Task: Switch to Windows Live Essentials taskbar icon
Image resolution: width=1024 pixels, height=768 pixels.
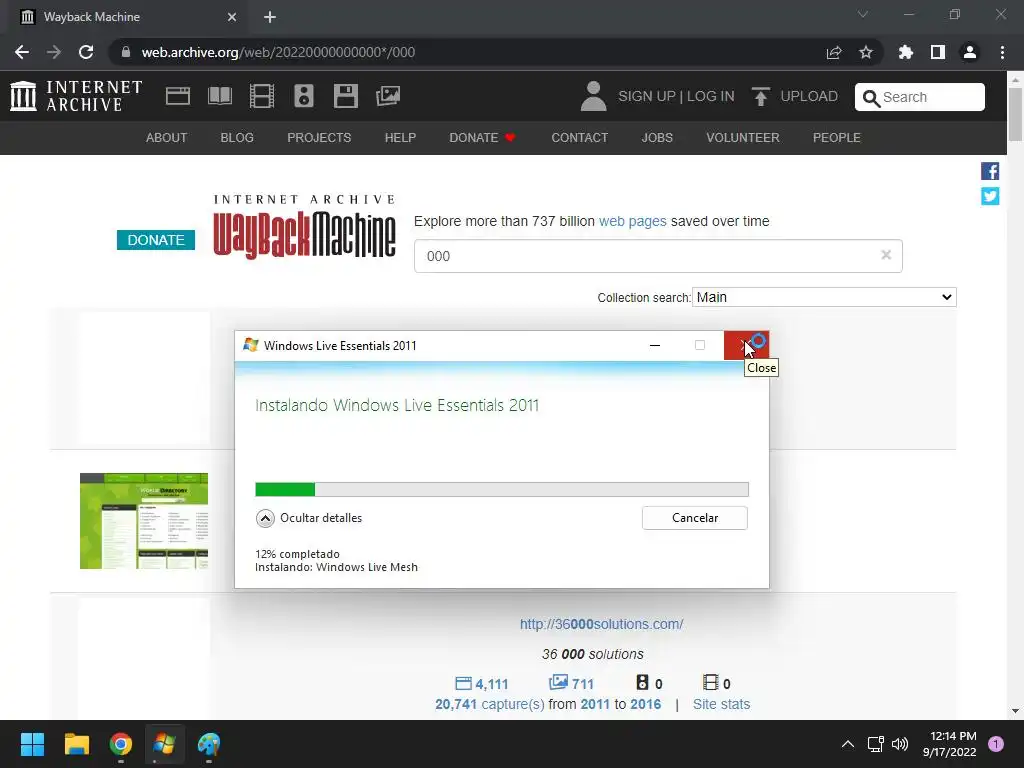Action: pyautogui.click(x=164, y=744)
